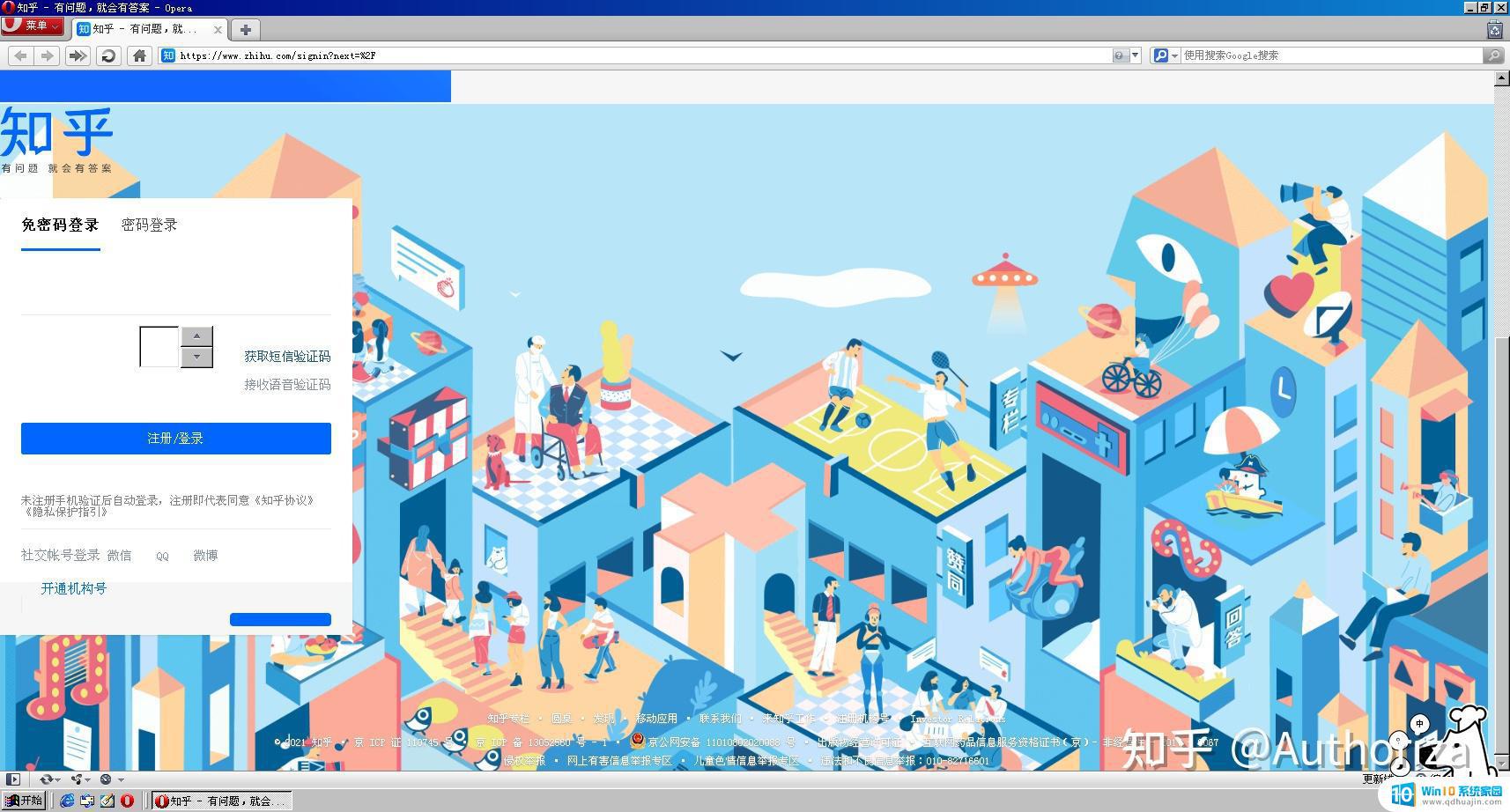Open 发现 footer link
The width and height of the screenshot is (1510, 812).
point(603,719)
